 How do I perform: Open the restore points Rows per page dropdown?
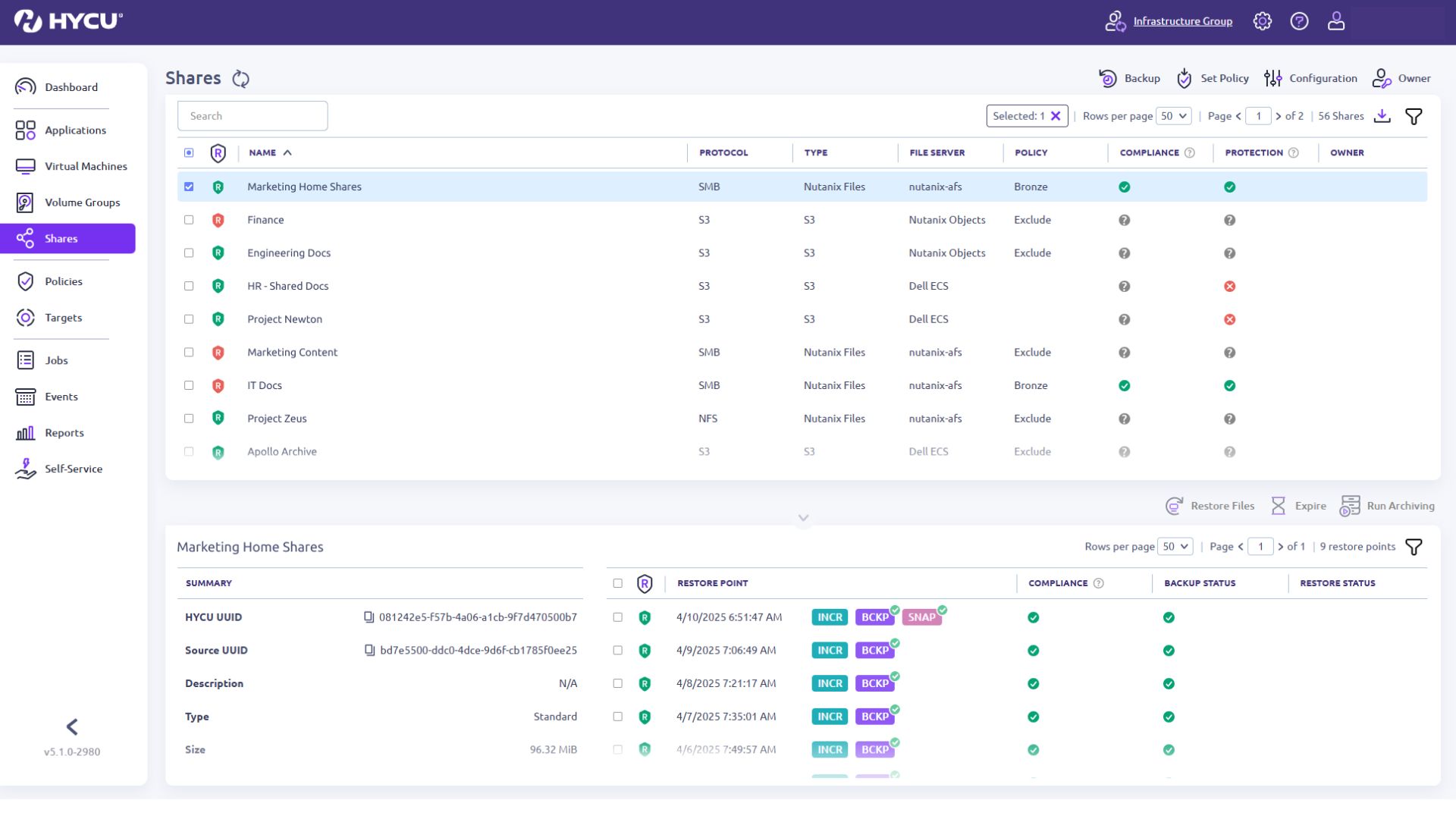[x=1175, y=547]
